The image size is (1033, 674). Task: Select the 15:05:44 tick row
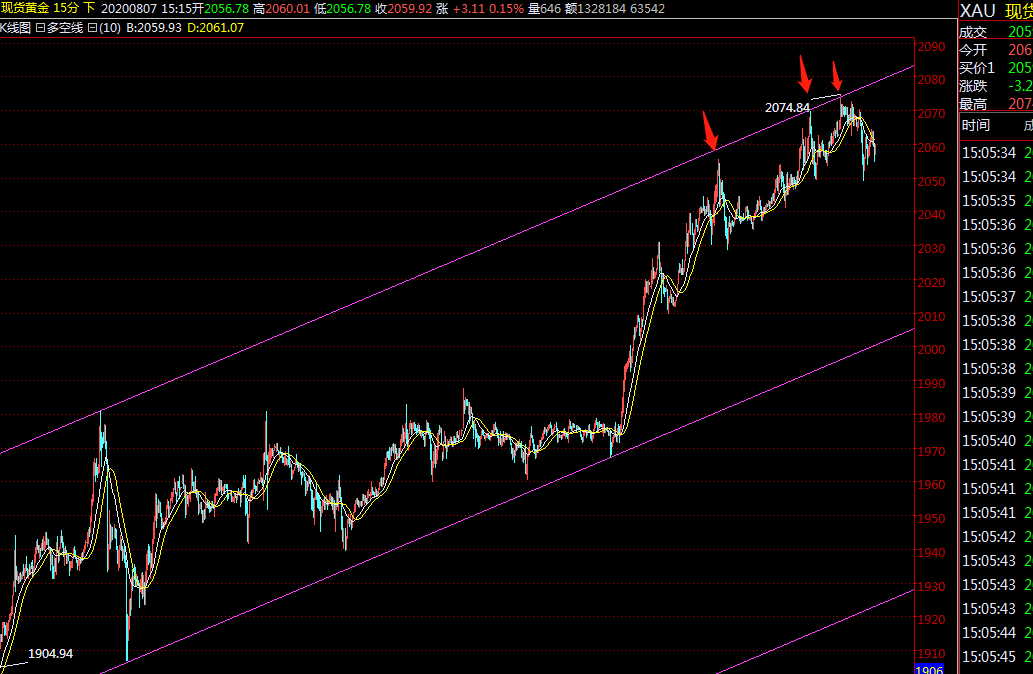[x=995, y=632]
